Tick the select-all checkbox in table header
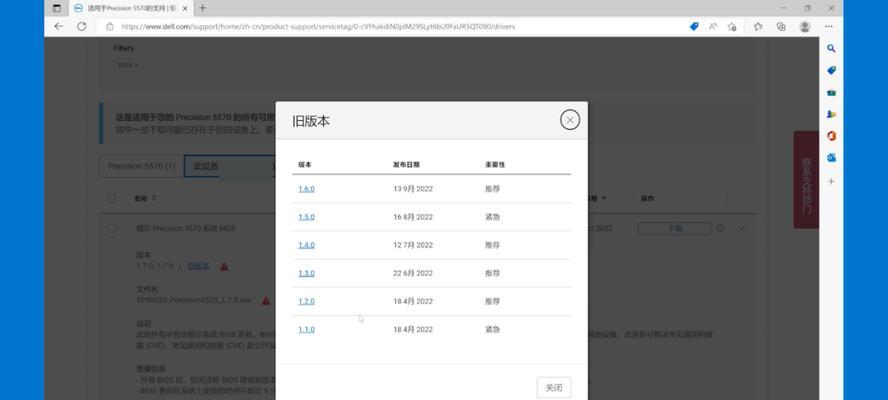The image size is (888, 400). (112, 198)
